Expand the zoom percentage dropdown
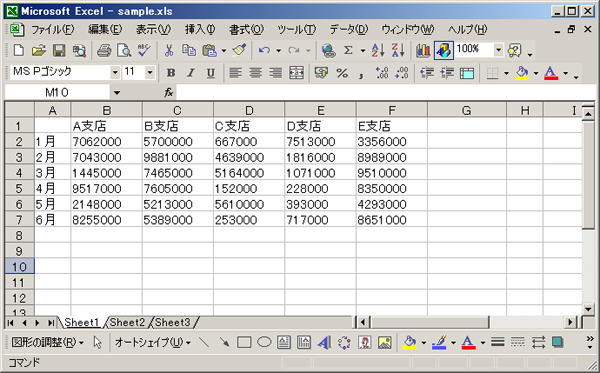The width and height of the screenshot is (600, 373). pos(498,50)
